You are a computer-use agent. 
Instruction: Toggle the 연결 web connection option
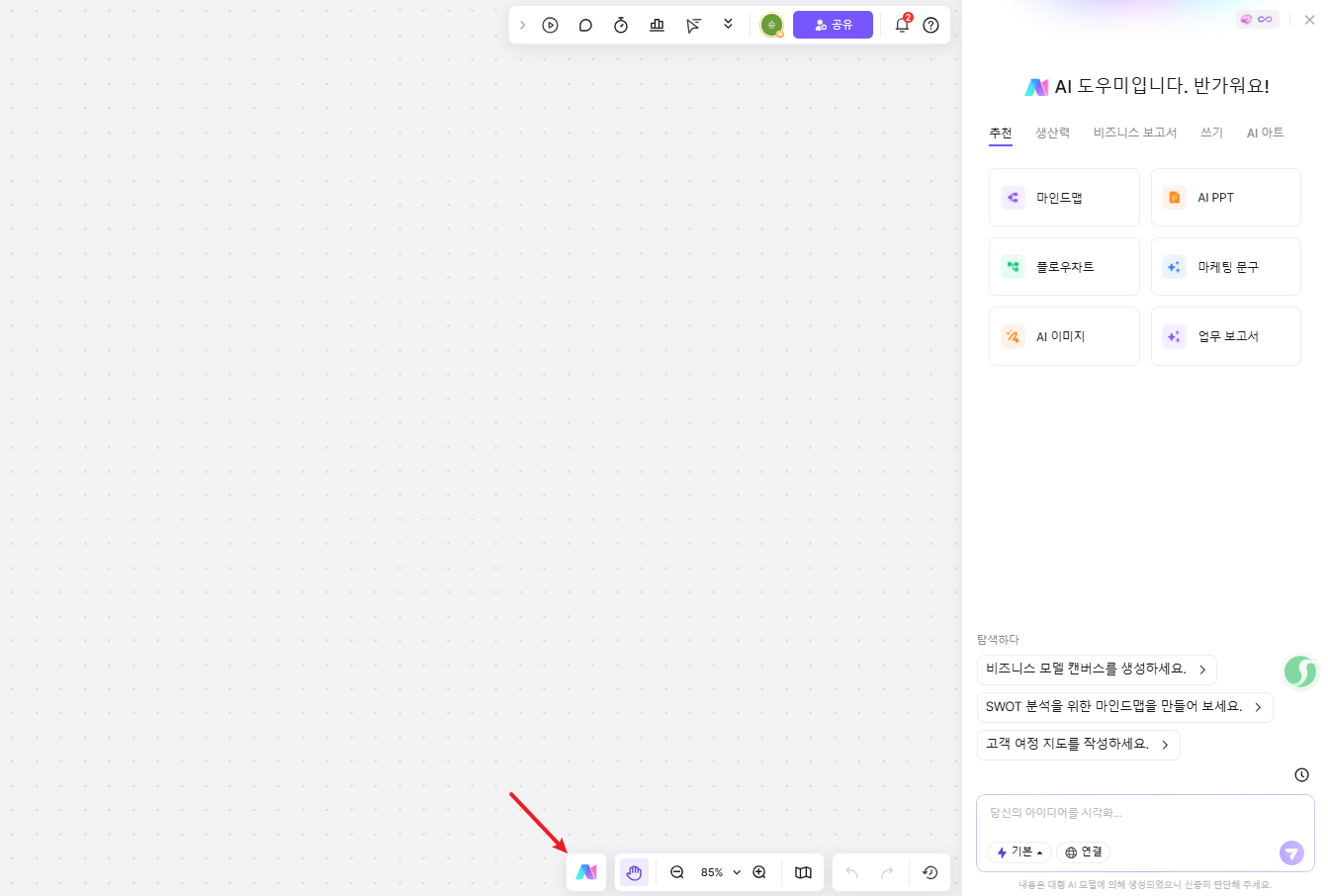(x=1084, y=852)
